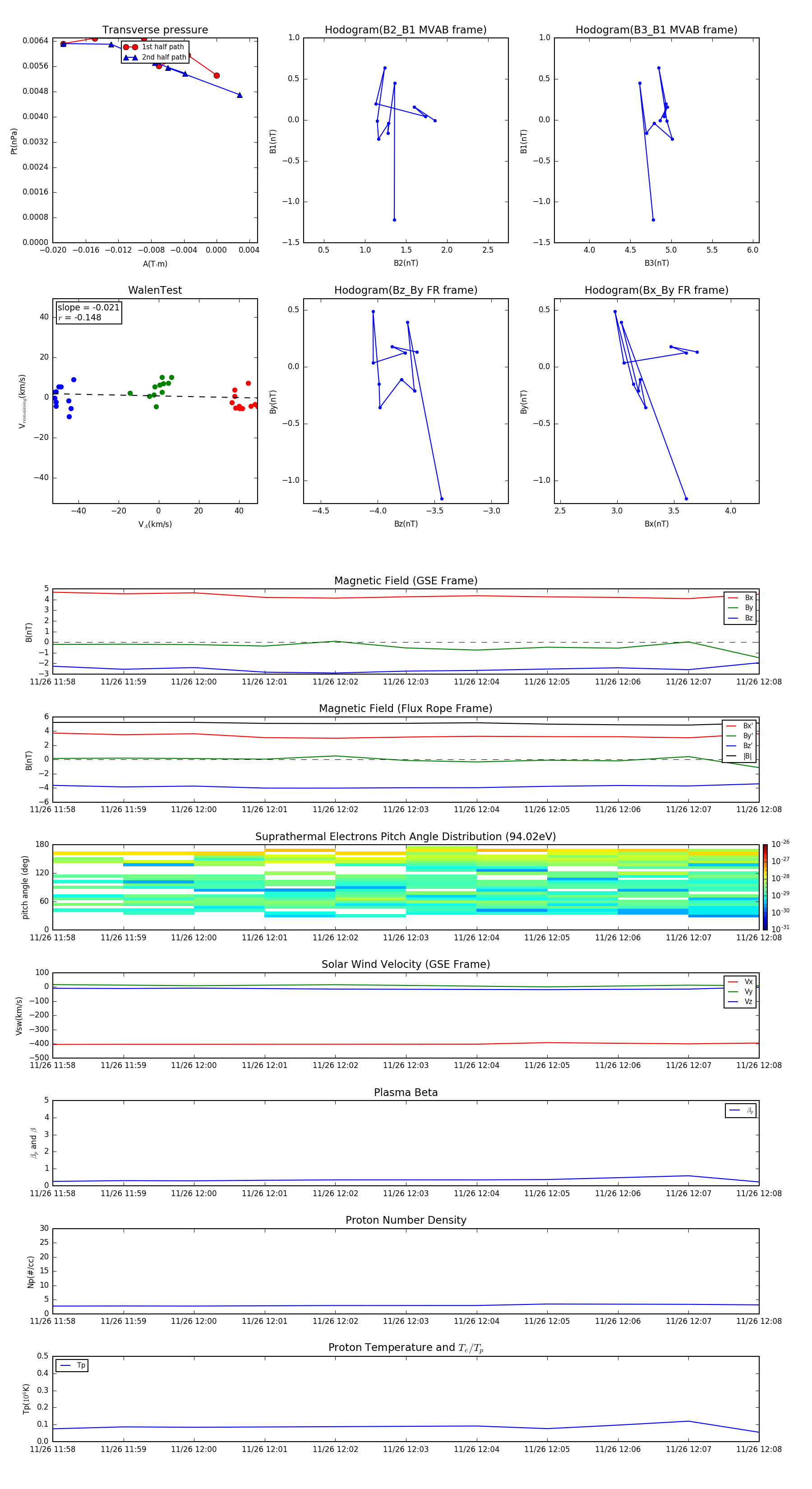The image size is (812, 1489).
Task: Click the 'Plasma Beta' plot title
Action: (406, 1092)
